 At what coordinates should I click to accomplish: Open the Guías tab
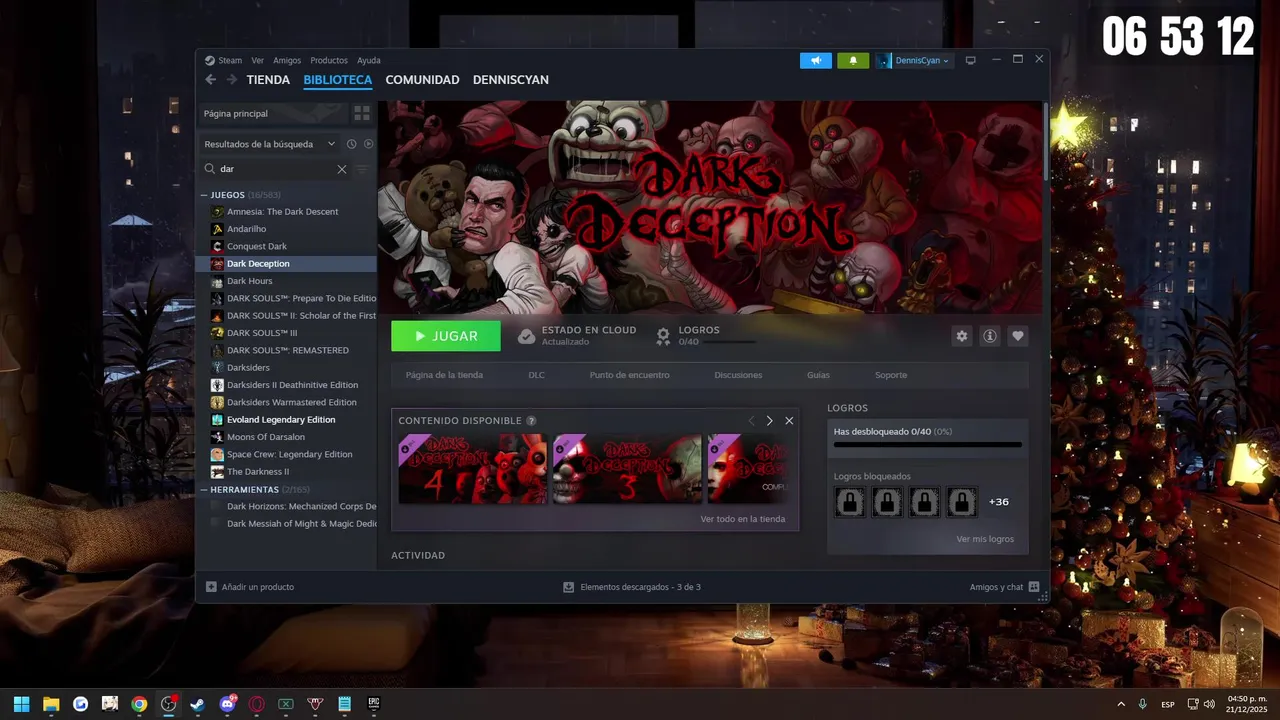818,375
